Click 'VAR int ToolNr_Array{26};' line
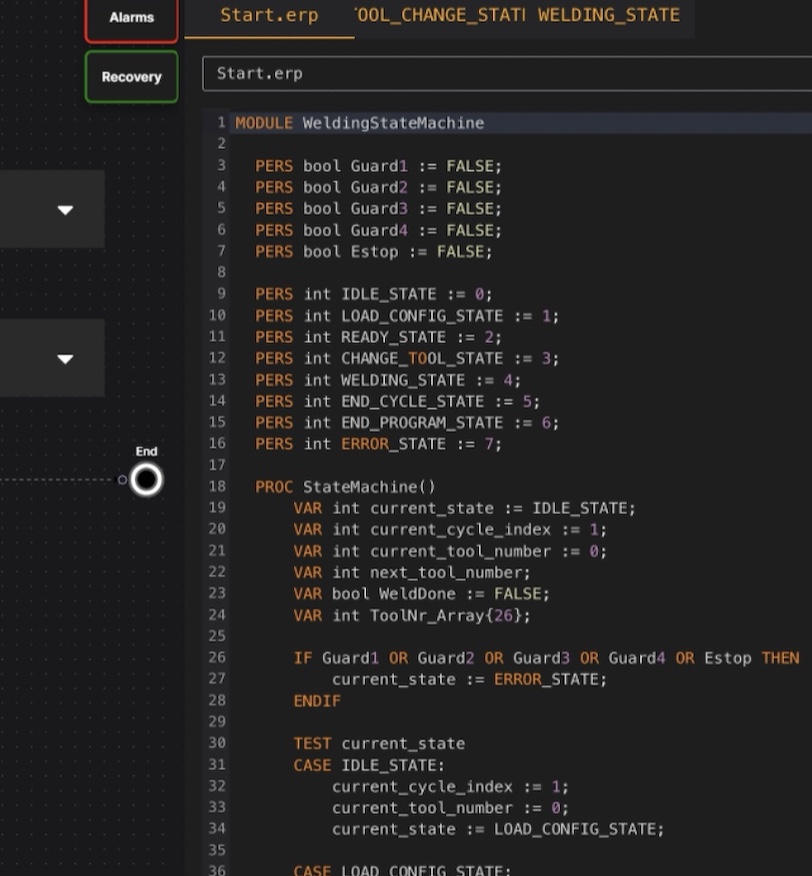The width and height of the screenshot is (812, 876). [412, 615]
